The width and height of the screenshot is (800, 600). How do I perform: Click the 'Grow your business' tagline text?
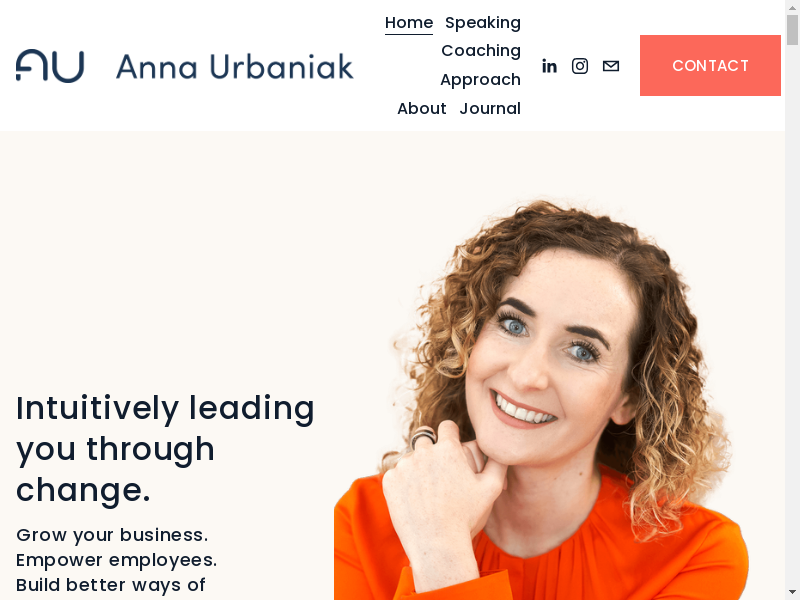pos(112,535)
